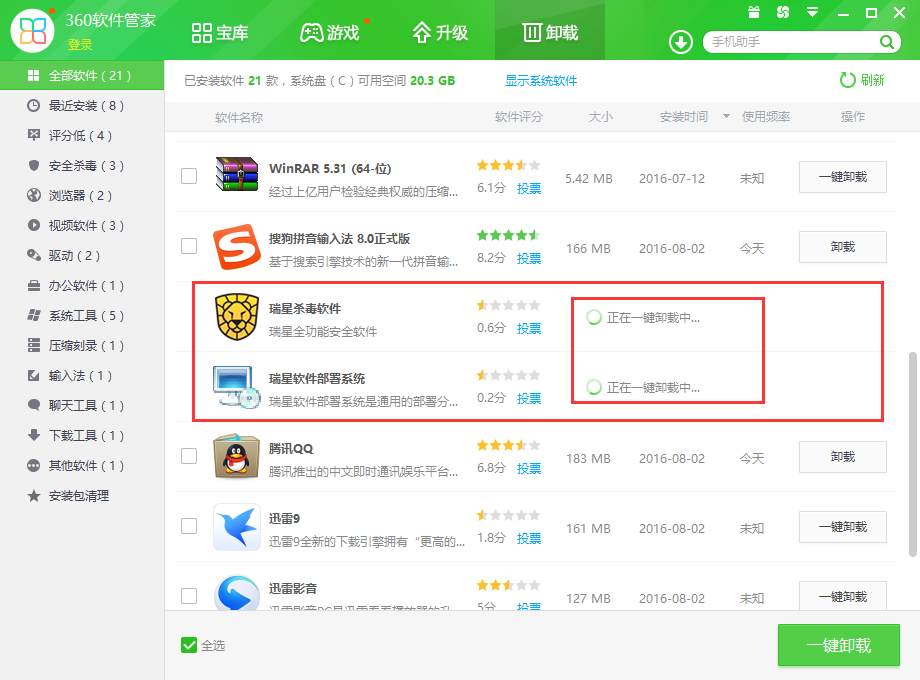Select 下载工具 (1) category
This screenshot has height=680, width=920.
[x=82, y=435]
